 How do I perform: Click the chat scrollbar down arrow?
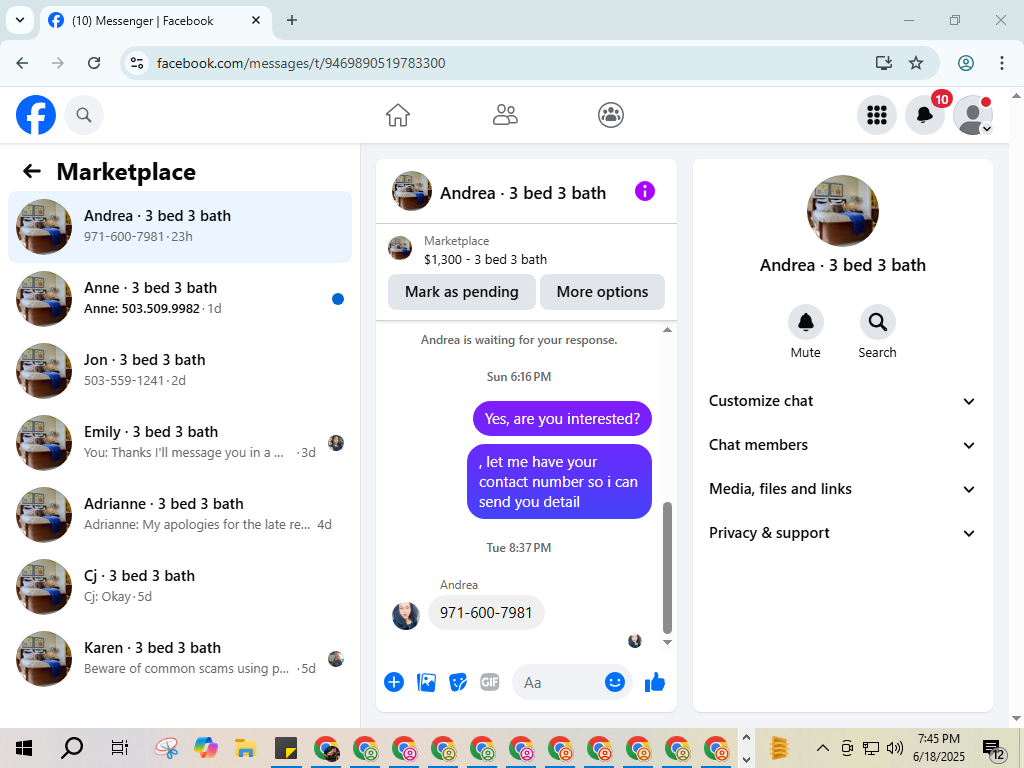click(667, 643)
